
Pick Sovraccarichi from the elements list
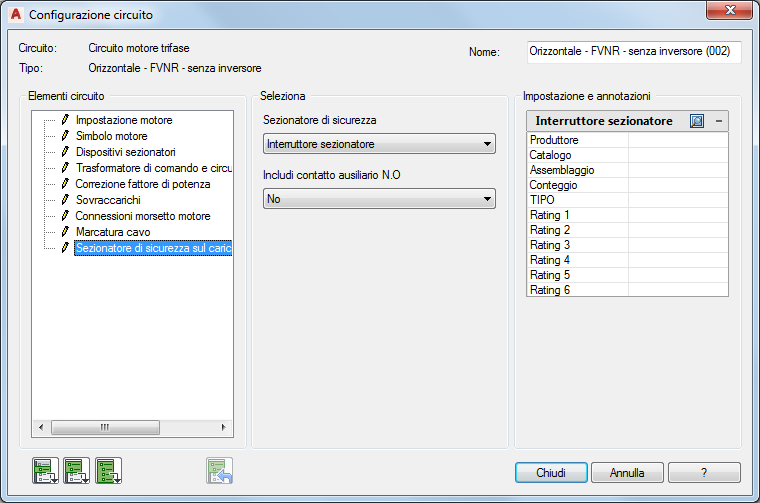pyautogui.click(x=108, y=200)
